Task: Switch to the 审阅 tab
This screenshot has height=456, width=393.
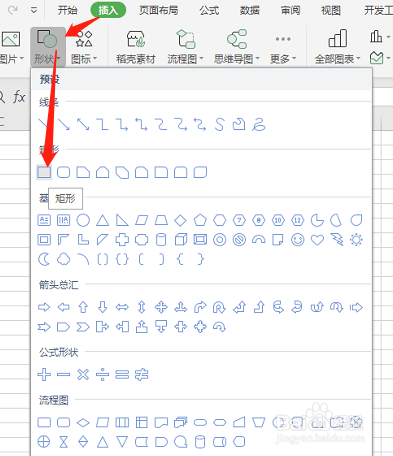Action: pyautogui.click(x=290, y=10)
